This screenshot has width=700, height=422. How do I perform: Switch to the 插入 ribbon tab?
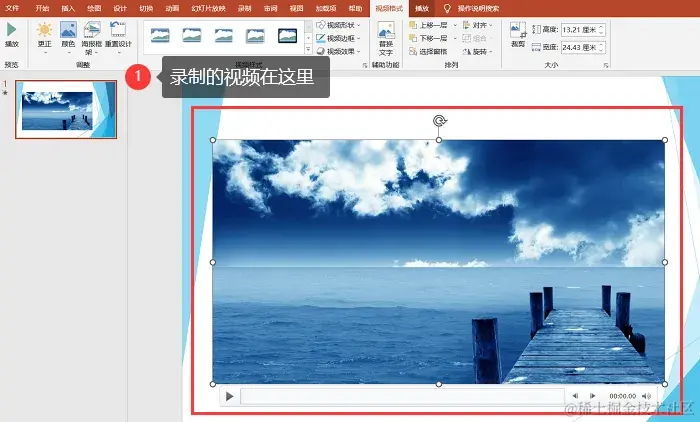click(x=68, y=8)
